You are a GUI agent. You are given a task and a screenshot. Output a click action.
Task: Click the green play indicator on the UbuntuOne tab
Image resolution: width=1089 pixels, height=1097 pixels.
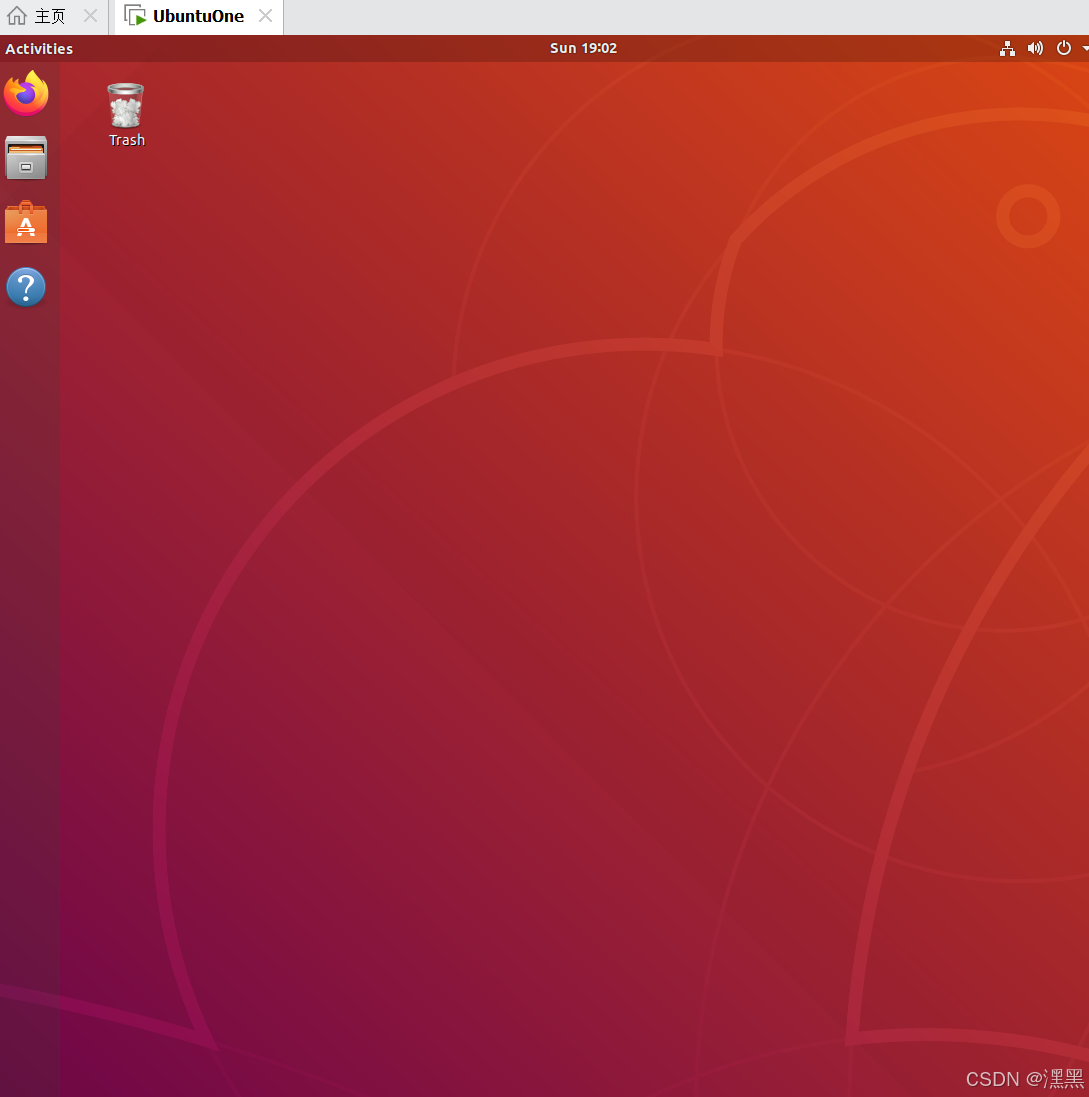click(x=136, y=16)
